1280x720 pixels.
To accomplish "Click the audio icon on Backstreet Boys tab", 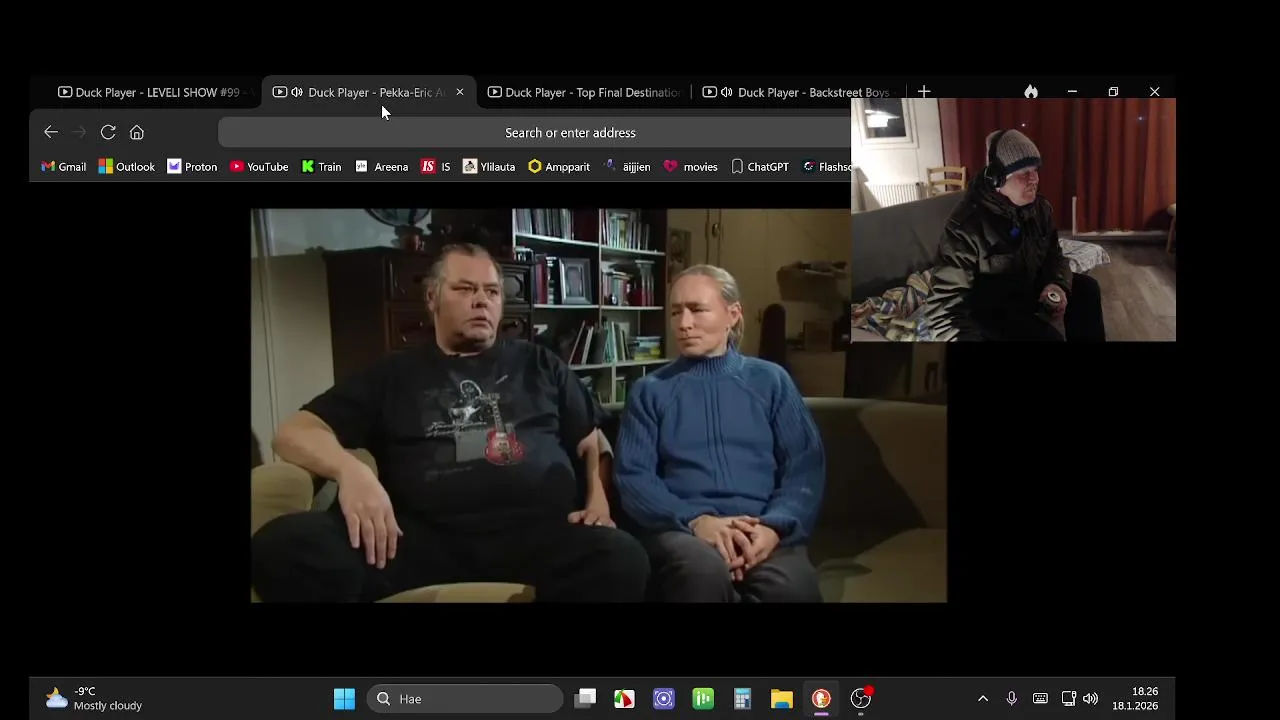I will tap(727, 92).
